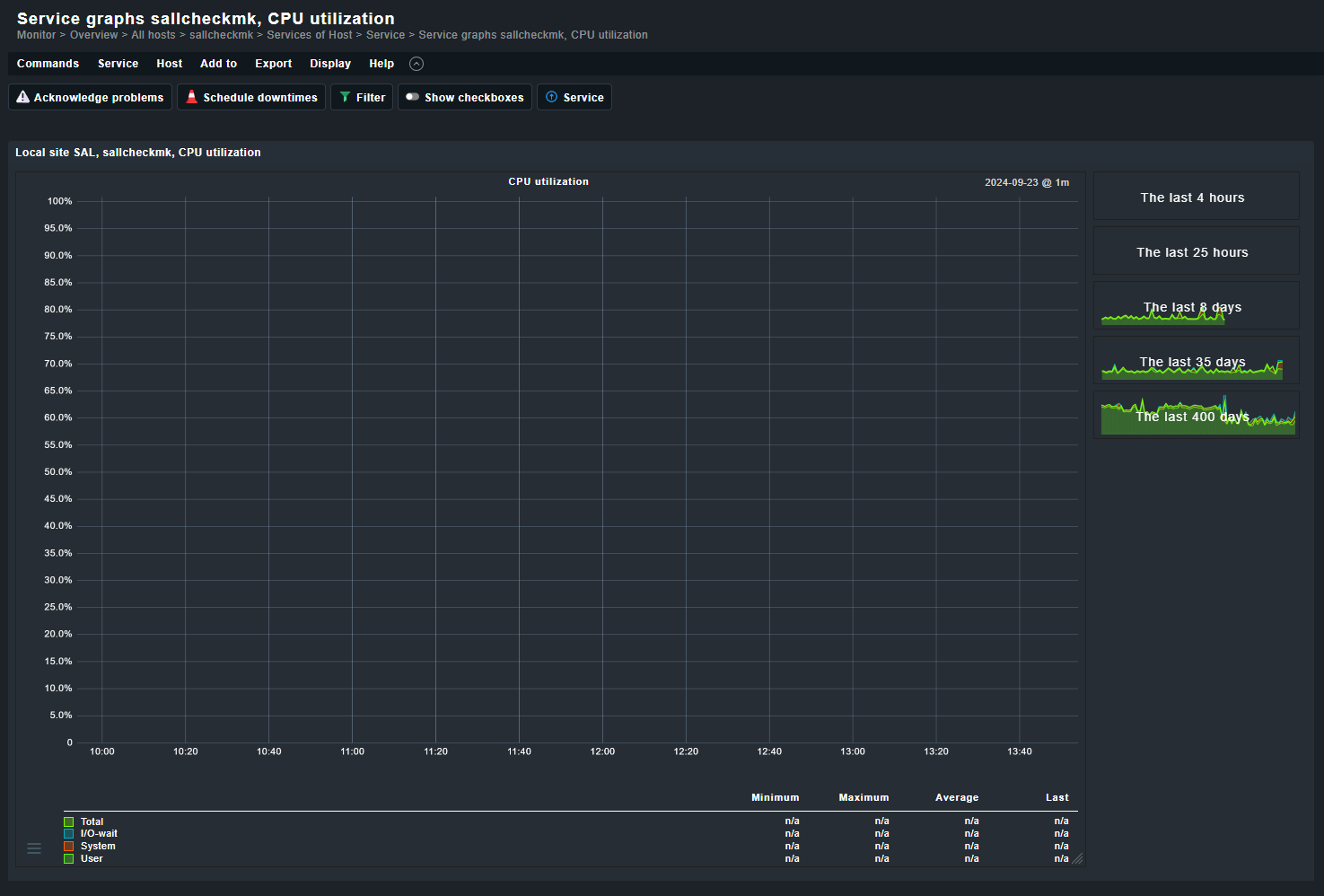This screenshot has width=1324, height=896.
Task: Open the sallcheckmk breadcrumb link
Action: coord(221,34)
